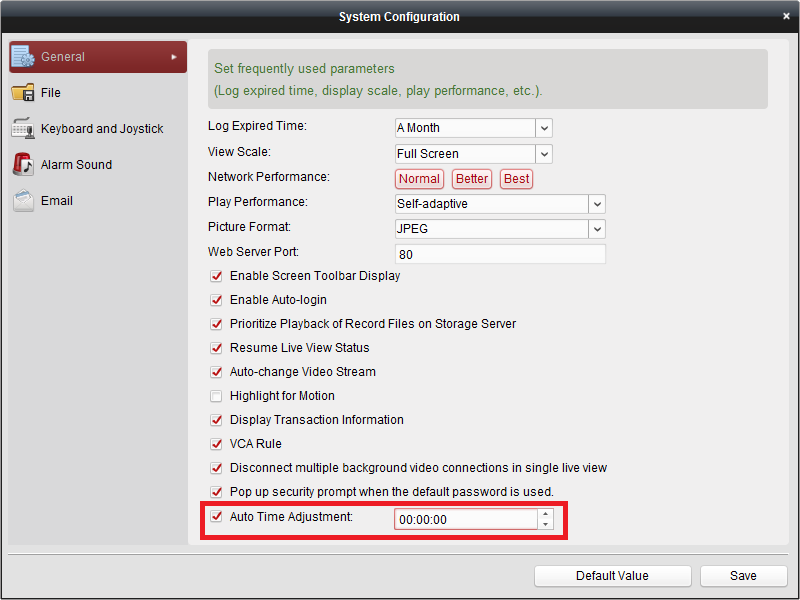The height and width of the screenshot is (600, 800).
Task: Click the General settings icon in sidebar
Action: point(23,57)
